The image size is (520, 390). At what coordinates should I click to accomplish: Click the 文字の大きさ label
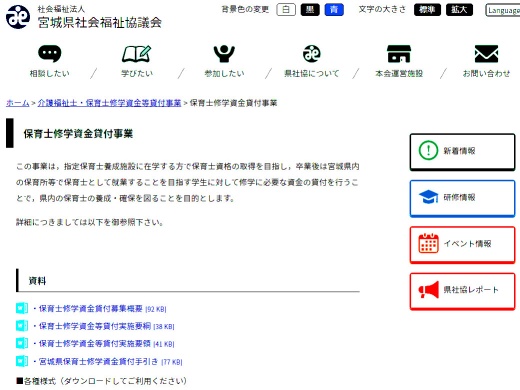coord(382,9)
